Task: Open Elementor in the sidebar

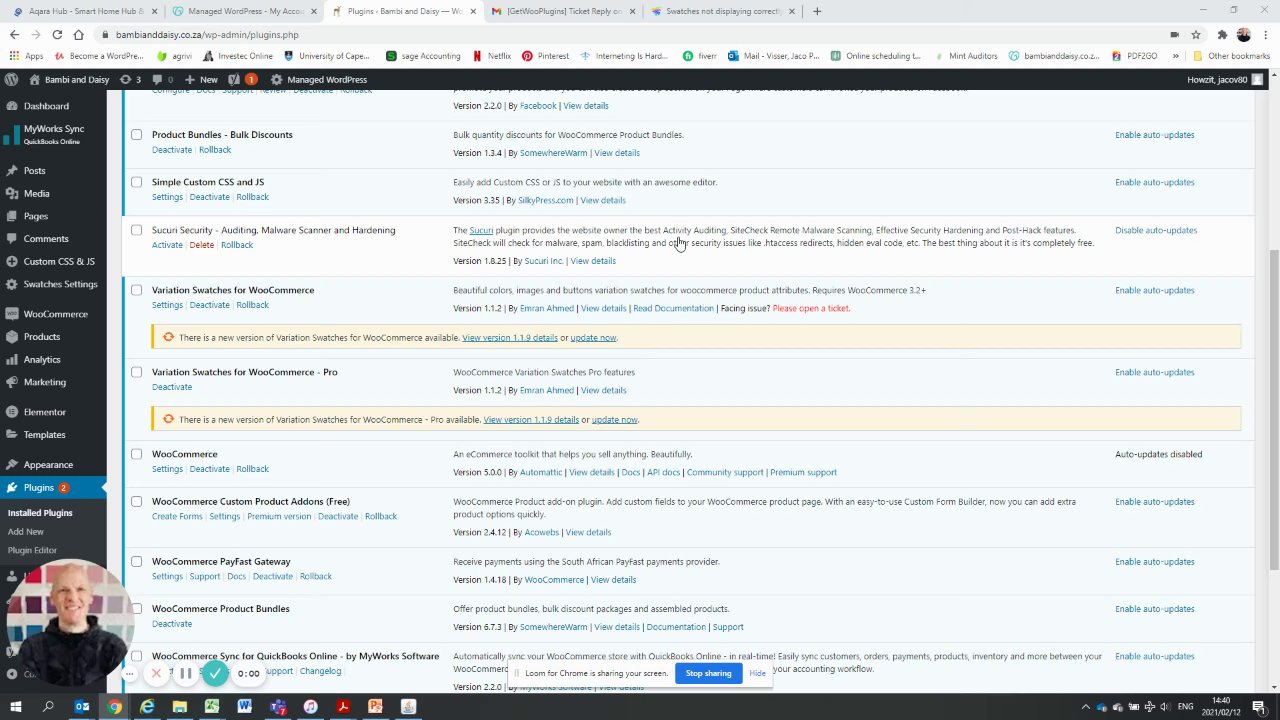Action: point(45,412)
